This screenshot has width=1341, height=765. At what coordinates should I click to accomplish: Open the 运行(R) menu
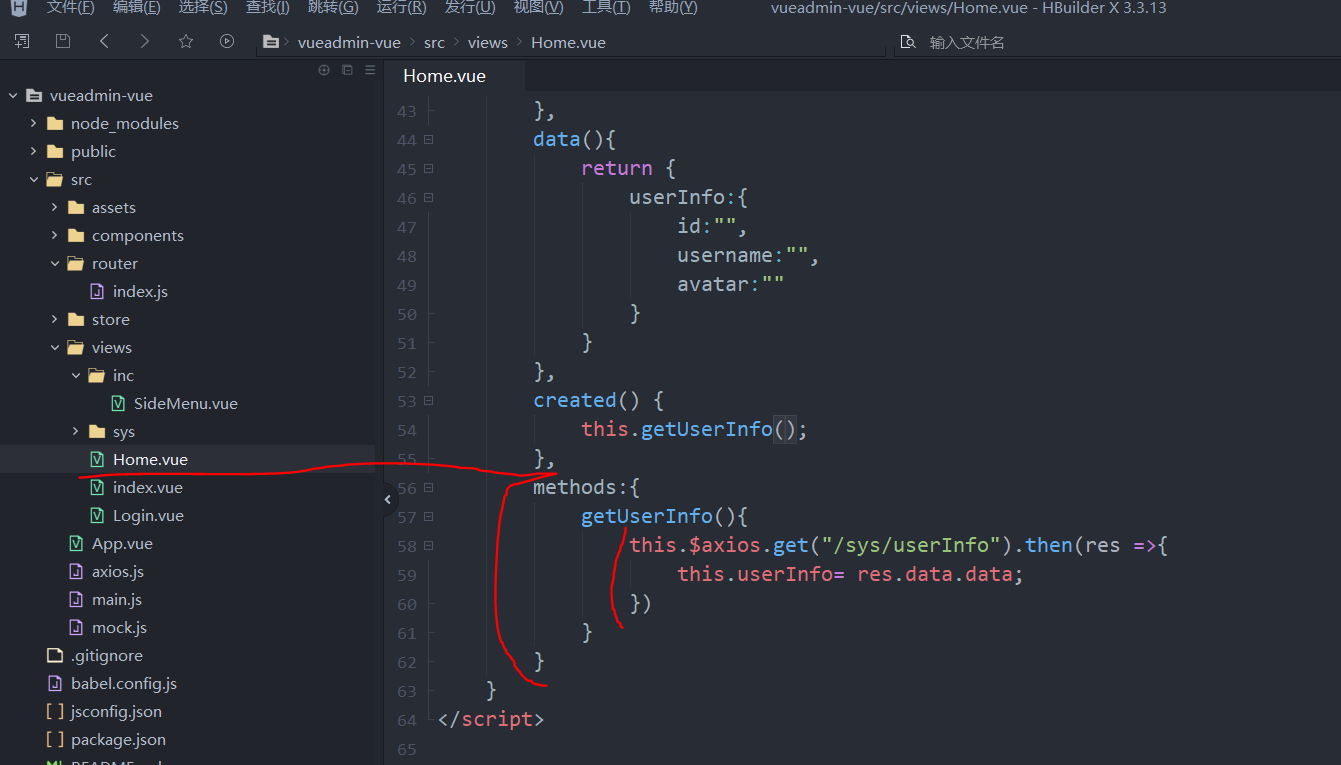pos(401,8)
